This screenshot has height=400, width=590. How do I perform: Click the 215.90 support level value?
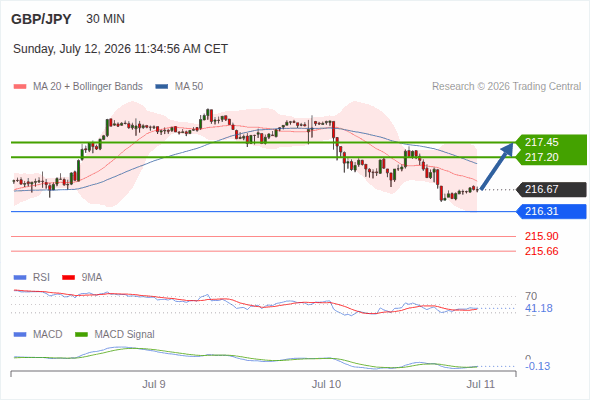542,236
